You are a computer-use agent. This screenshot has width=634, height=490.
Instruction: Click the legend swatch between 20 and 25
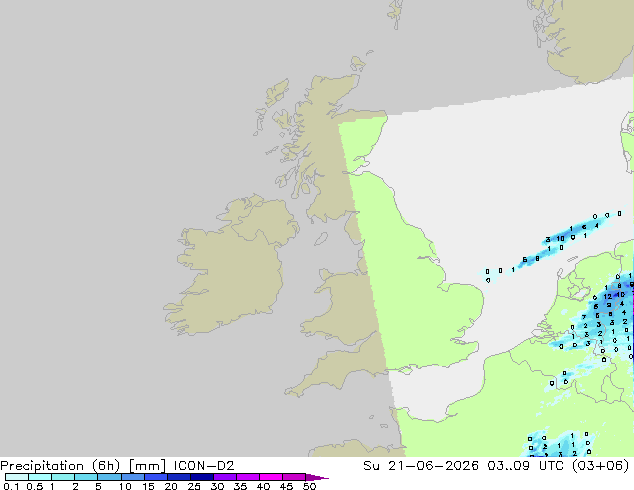click(x=179, y=477)
